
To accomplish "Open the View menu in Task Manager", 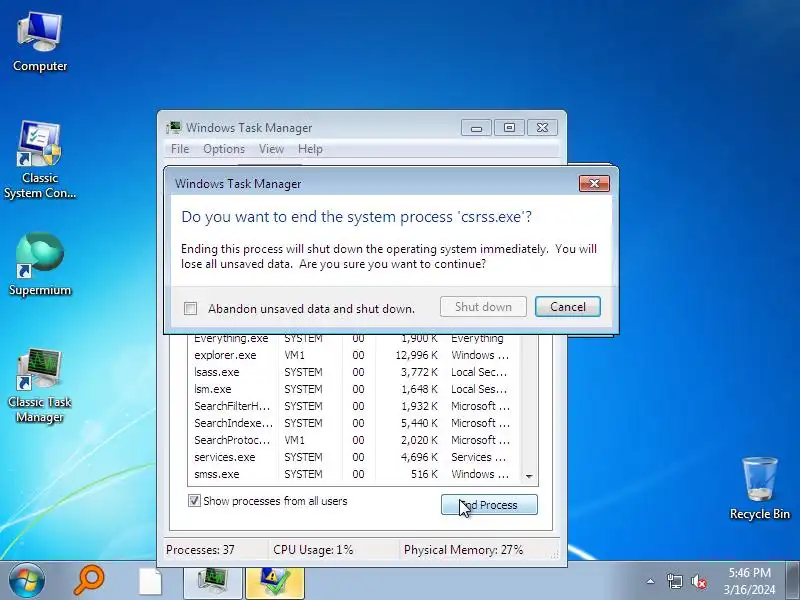I will (x=271, y=149).
